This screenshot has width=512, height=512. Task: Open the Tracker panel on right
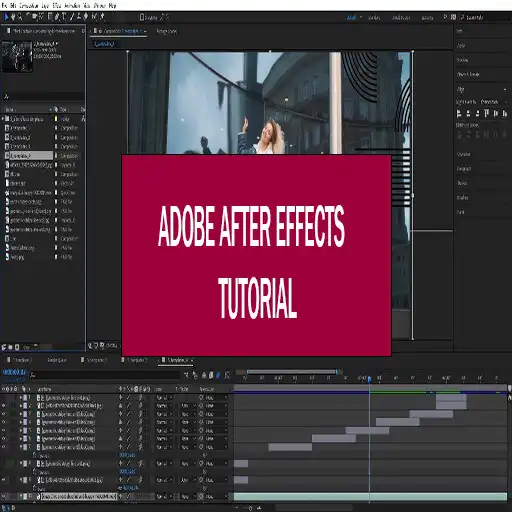462,183
